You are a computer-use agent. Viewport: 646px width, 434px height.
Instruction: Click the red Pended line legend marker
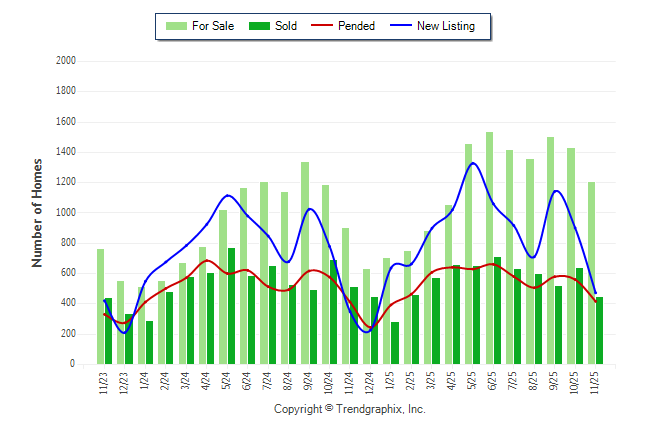325,26
